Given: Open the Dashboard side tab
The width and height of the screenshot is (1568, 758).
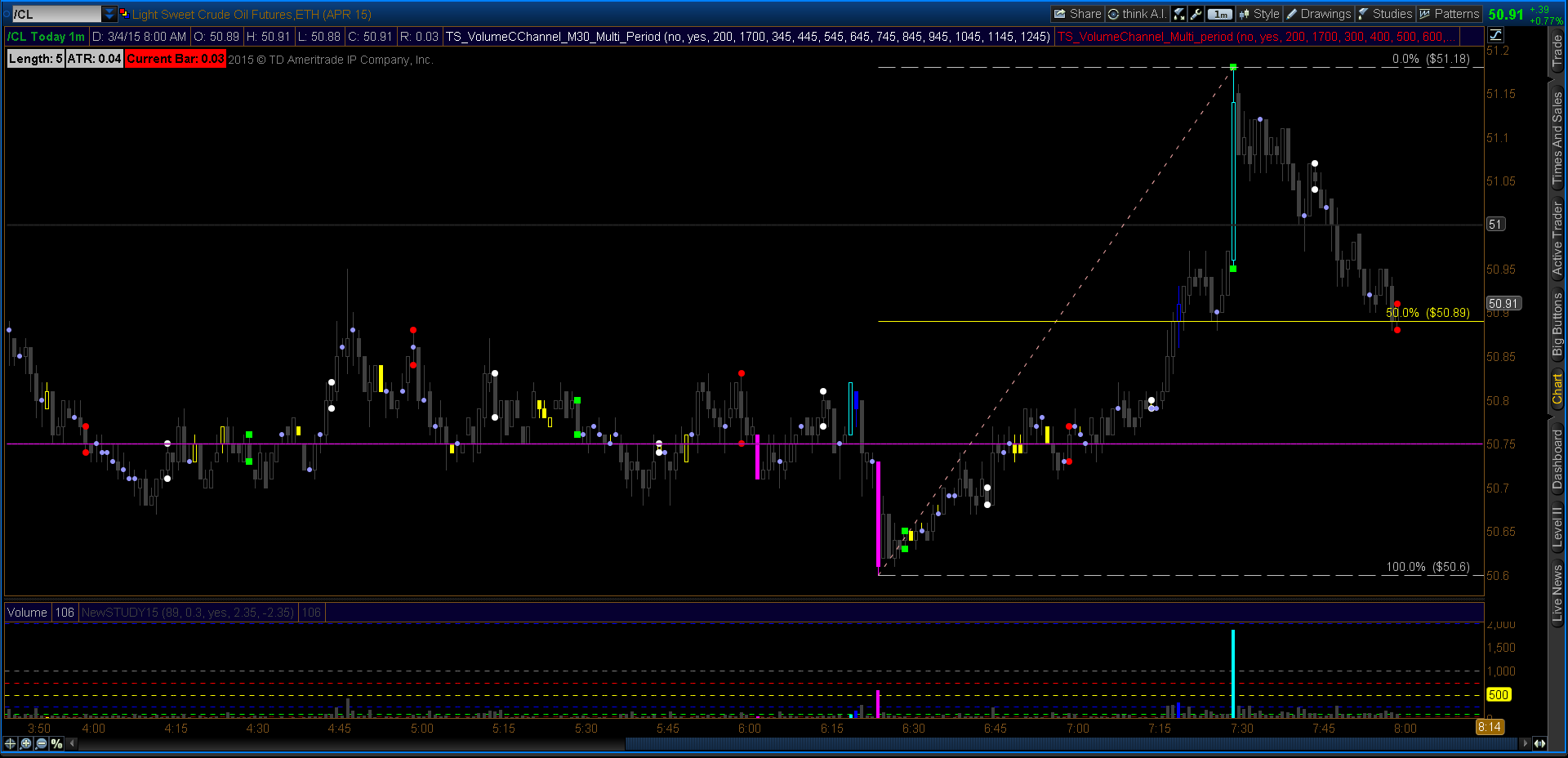Looking at the screenshot, I should (1557, 459).
